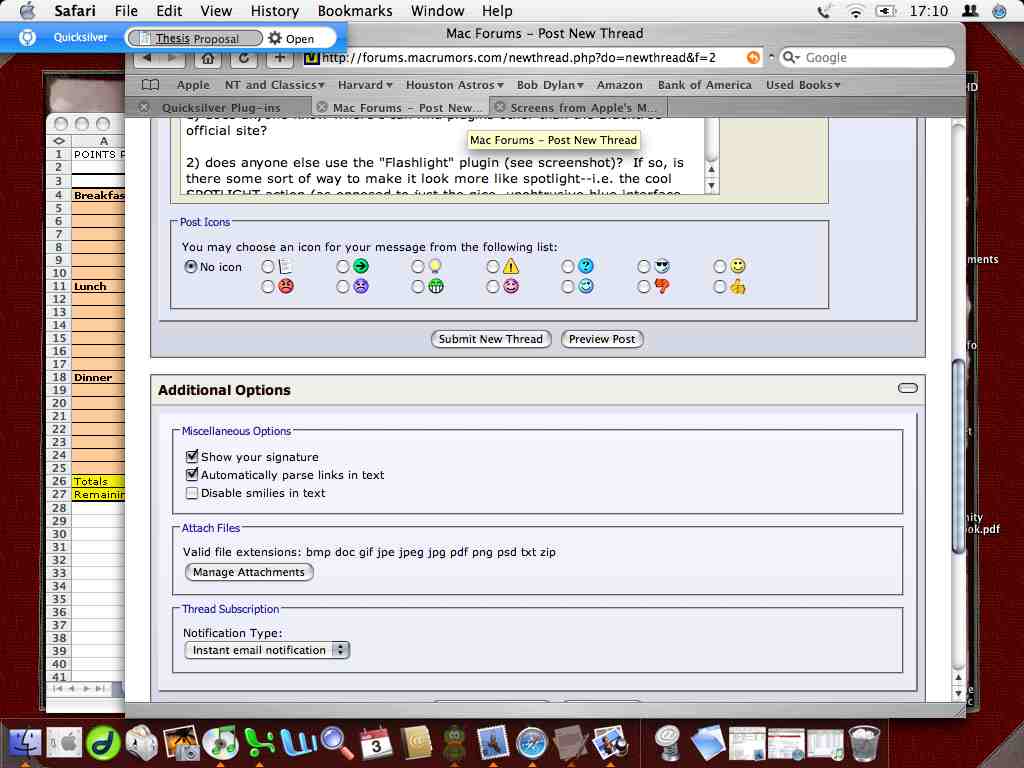Open the Notification Type dropdown
This screenshot has height=768, width=1024.
(x=266, y=650)
